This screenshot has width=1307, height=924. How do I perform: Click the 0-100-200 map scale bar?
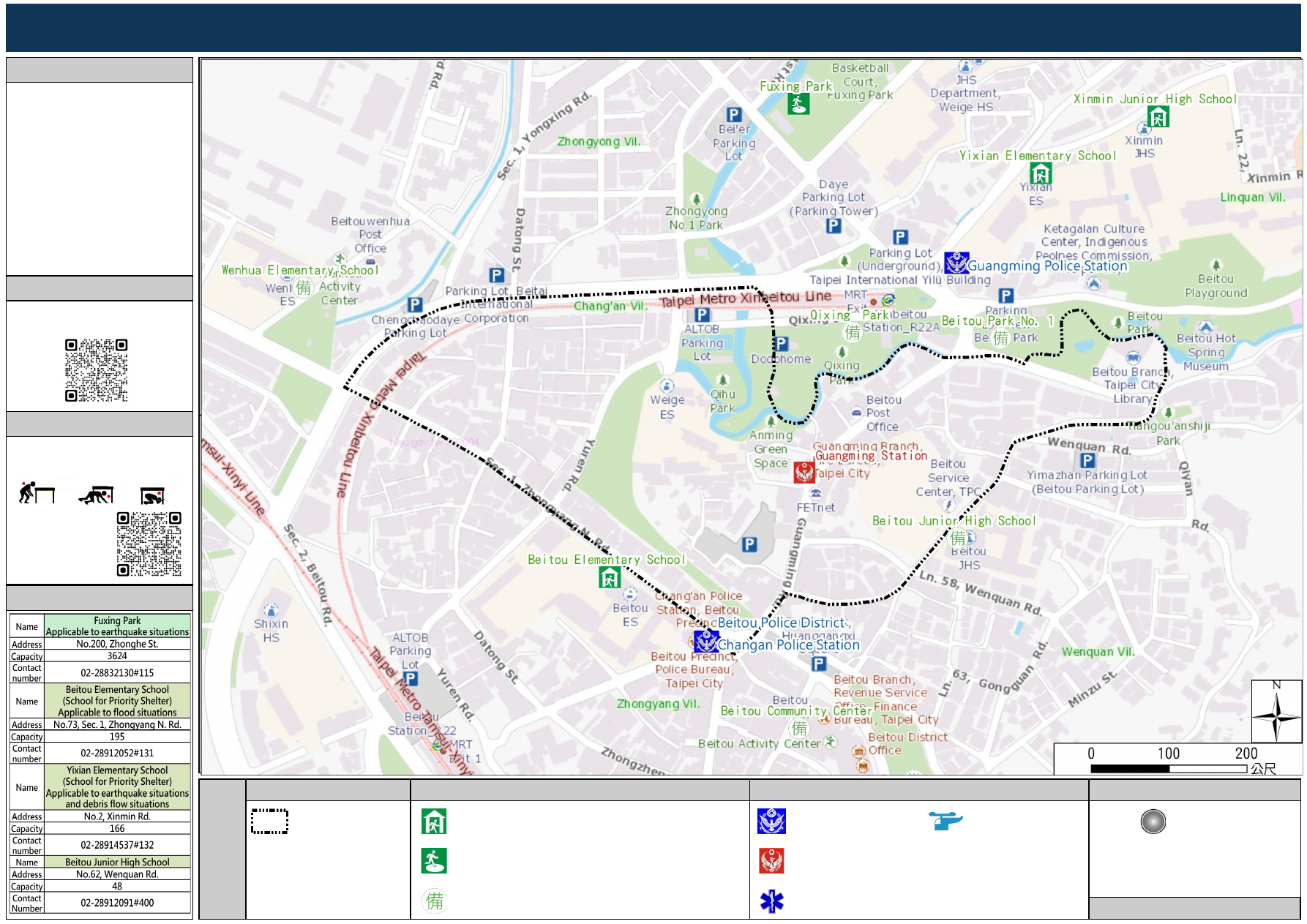[x=1169, y=769]
